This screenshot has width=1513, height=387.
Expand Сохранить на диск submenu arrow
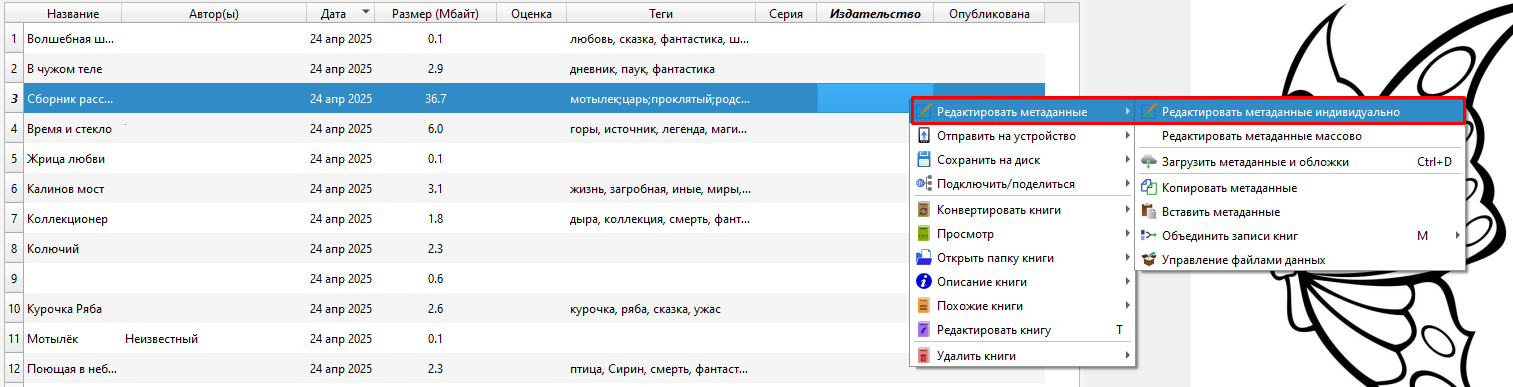click(x=1128, y=159)
